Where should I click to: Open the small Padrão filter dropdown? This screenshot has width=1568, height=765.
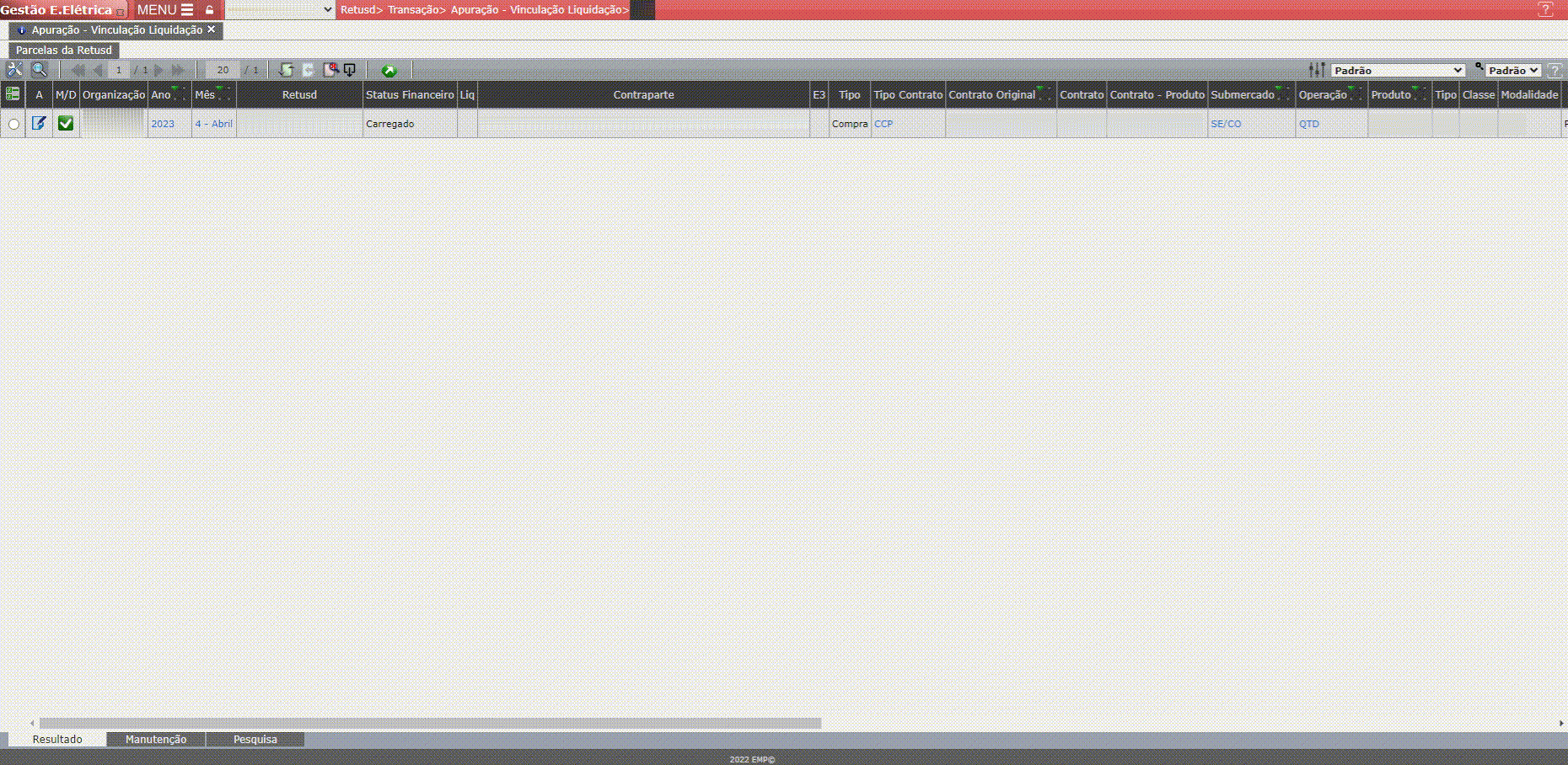(1513, 71)
